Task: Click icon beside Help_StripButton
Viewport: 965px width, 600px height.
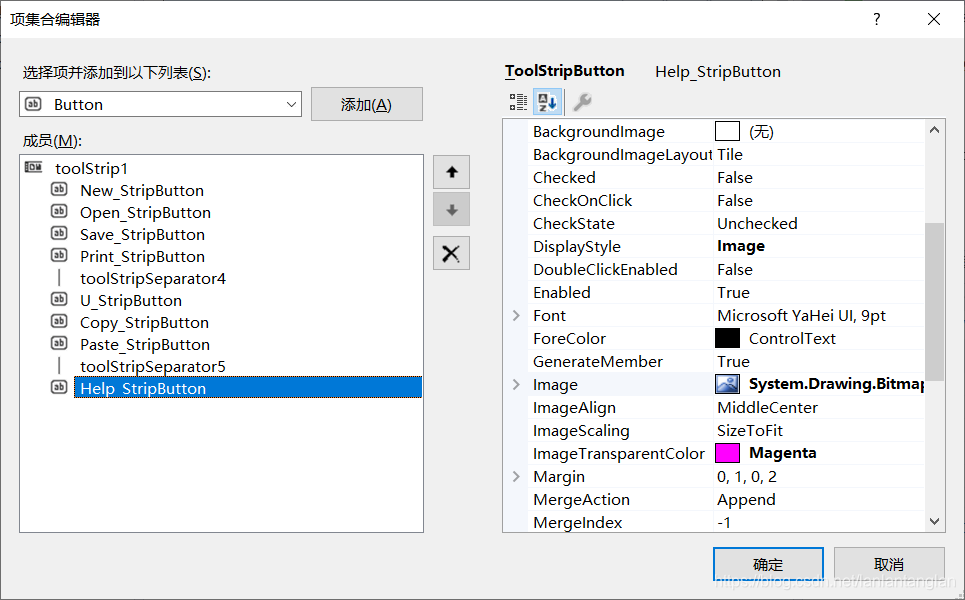Action: click(x=59, y=387)
